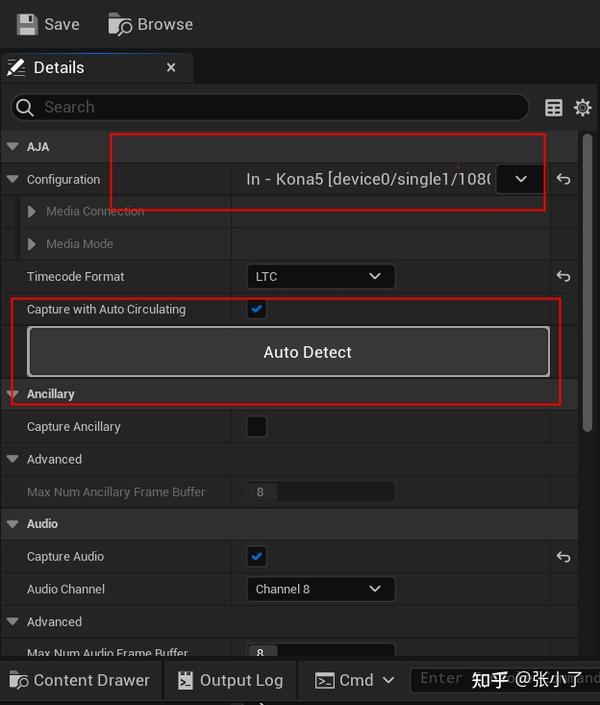
Task: Open the Timecode Format LTC dropdown
Action: (320, 277)
